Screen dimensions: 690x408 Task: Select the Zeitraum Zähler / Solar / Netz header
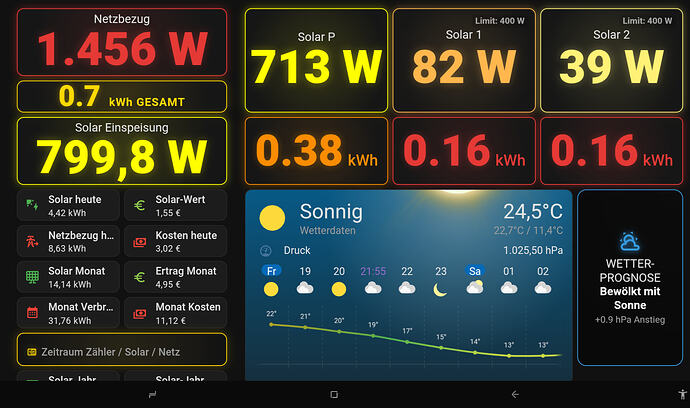pos(122,349)
